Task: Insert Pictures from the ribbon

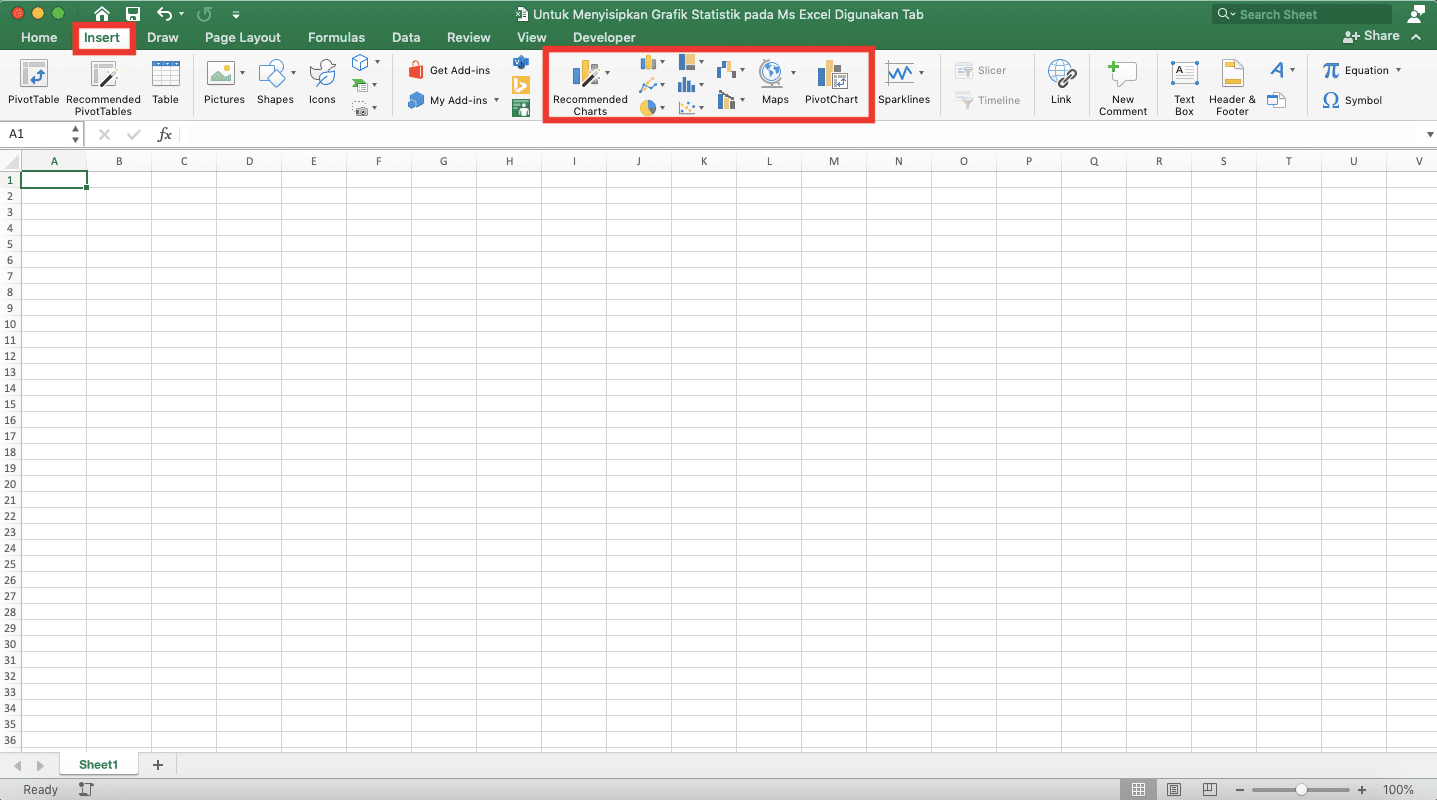Action: 224,82
